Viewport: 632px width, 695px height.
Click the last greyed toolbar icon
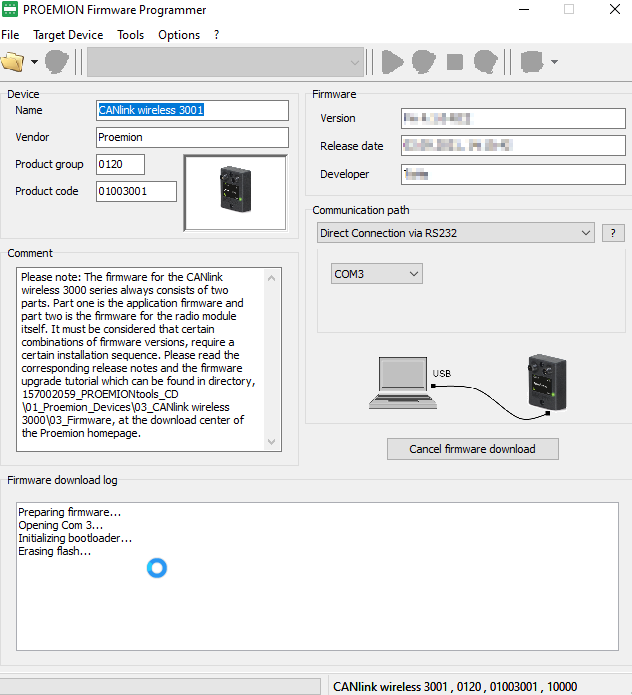pos(533,62)
